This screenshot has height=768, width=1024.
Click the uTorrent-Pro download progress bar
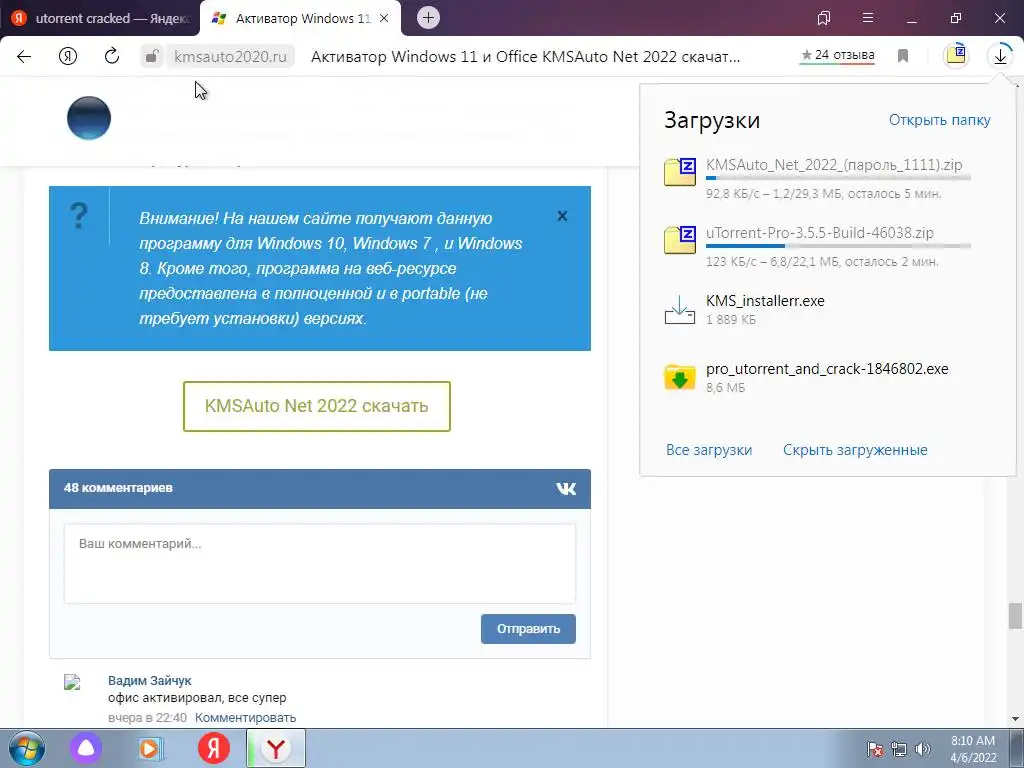[839, 246]
